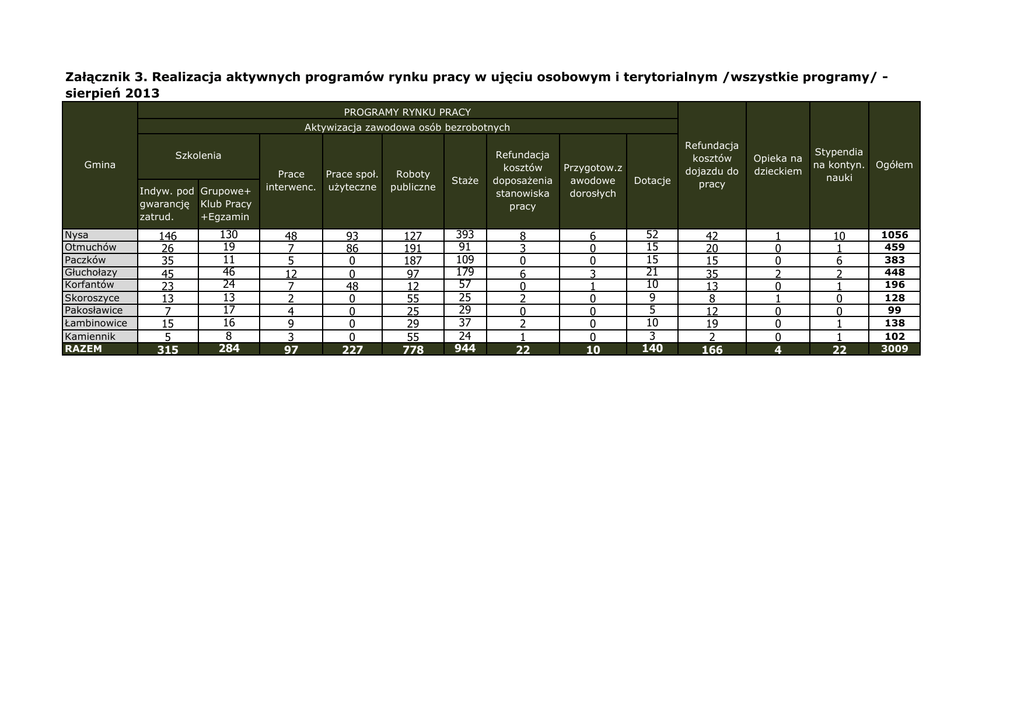Select the PROGRAMY RYNKU PRACY header cell
Screen dimensions: 1024x724
point(407,112)
